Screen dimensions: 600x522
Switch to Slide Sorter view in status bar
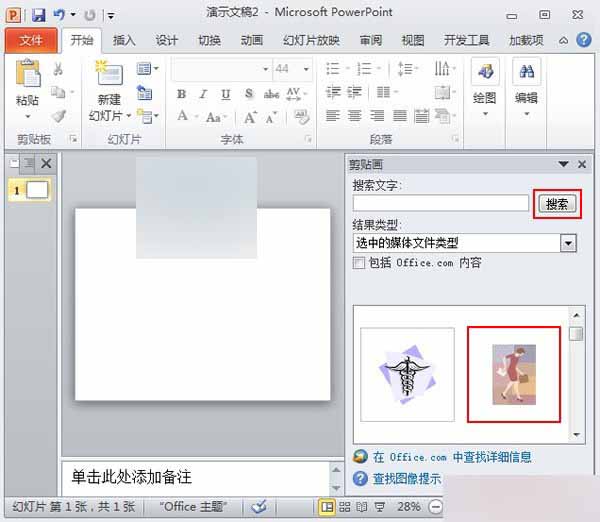344,507
